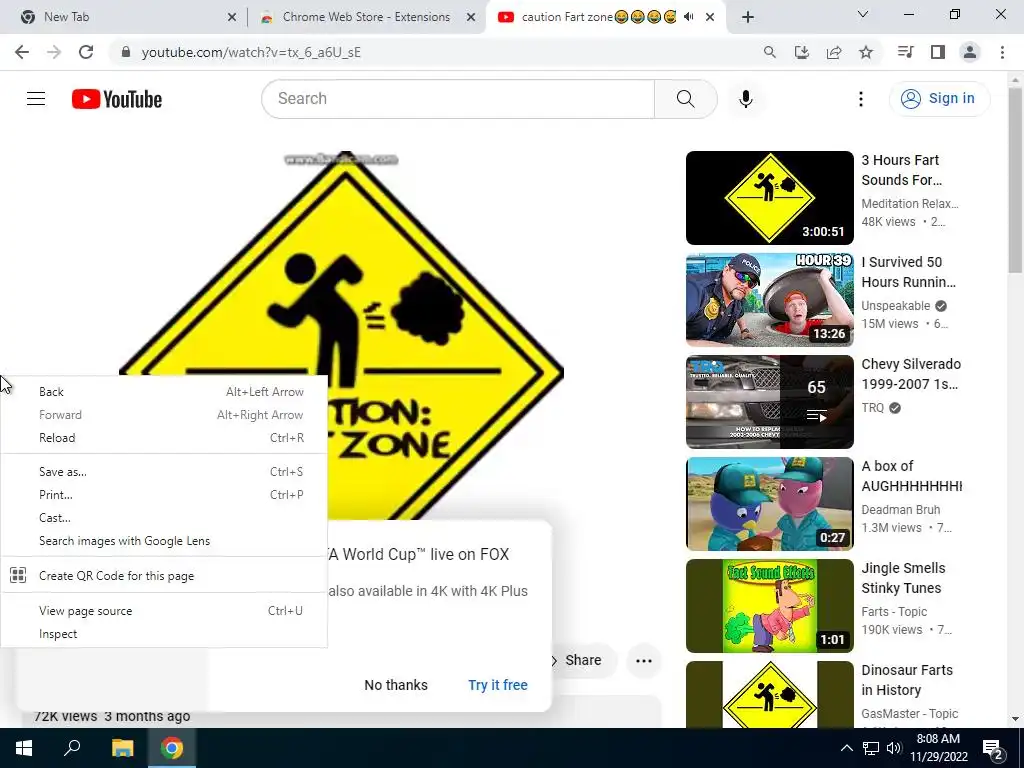Select Search images with Google Lens
Viewport: 1024px width, 768px height.
pos(164,541)
